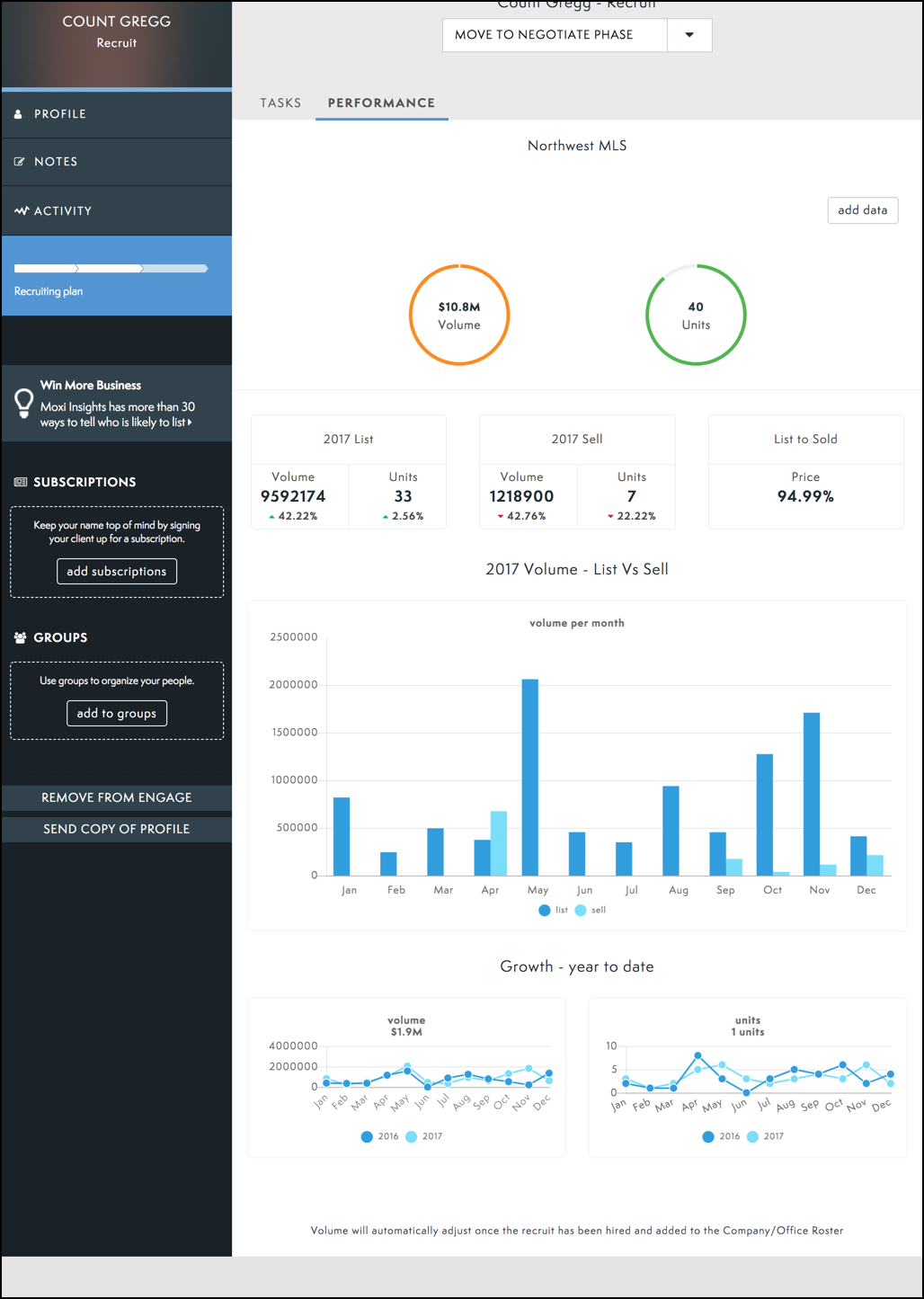924x1299 pixels.
Task: Click the 40 Units green circle
Action: coord(696,315)
